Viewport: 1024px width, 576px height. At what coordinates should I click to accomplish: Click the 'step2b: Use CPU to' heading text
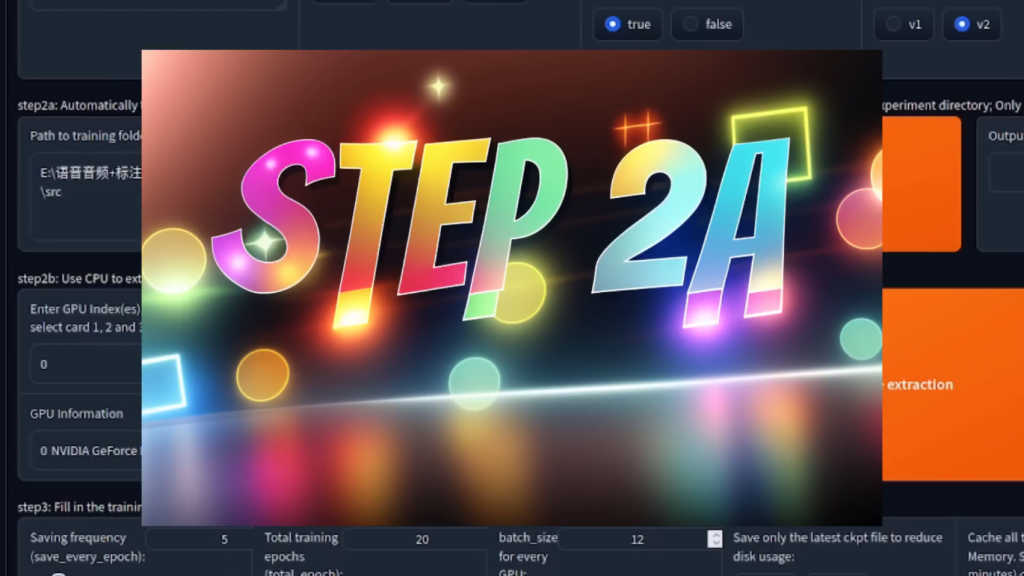(x=79, y=278)
